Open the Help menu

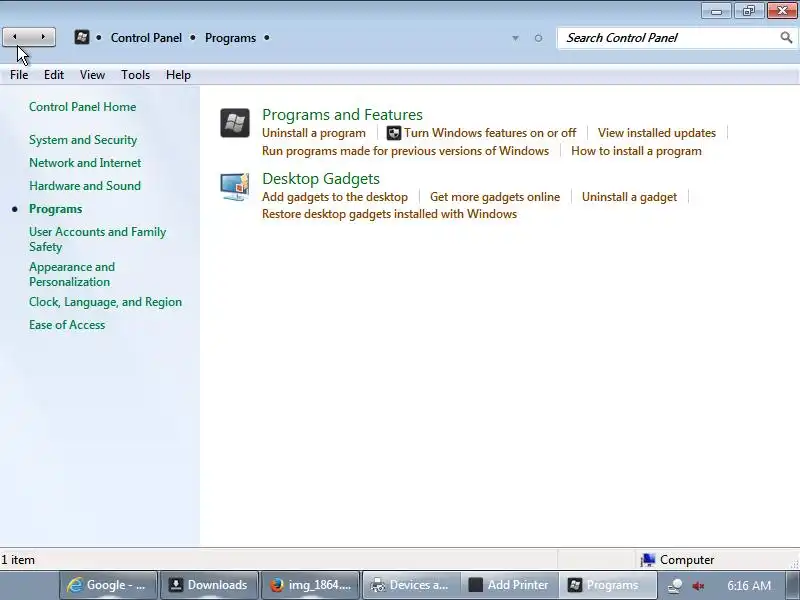coord(178,75)
